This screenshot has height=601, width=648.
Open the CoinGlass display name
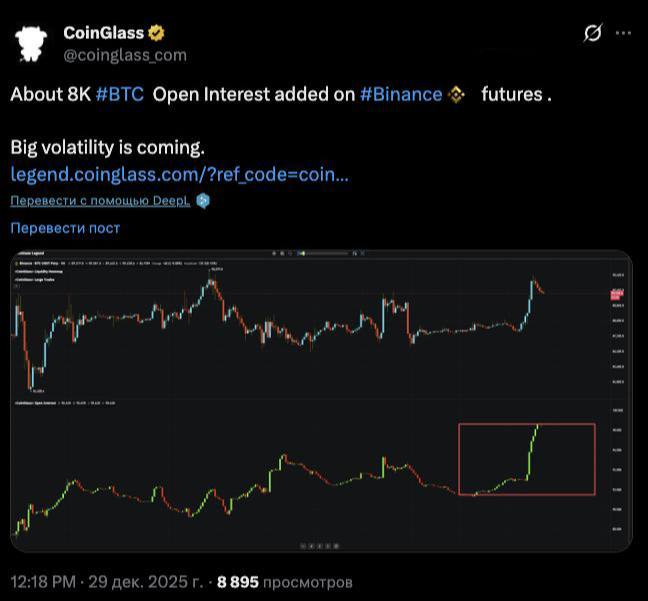coord(104,33)
